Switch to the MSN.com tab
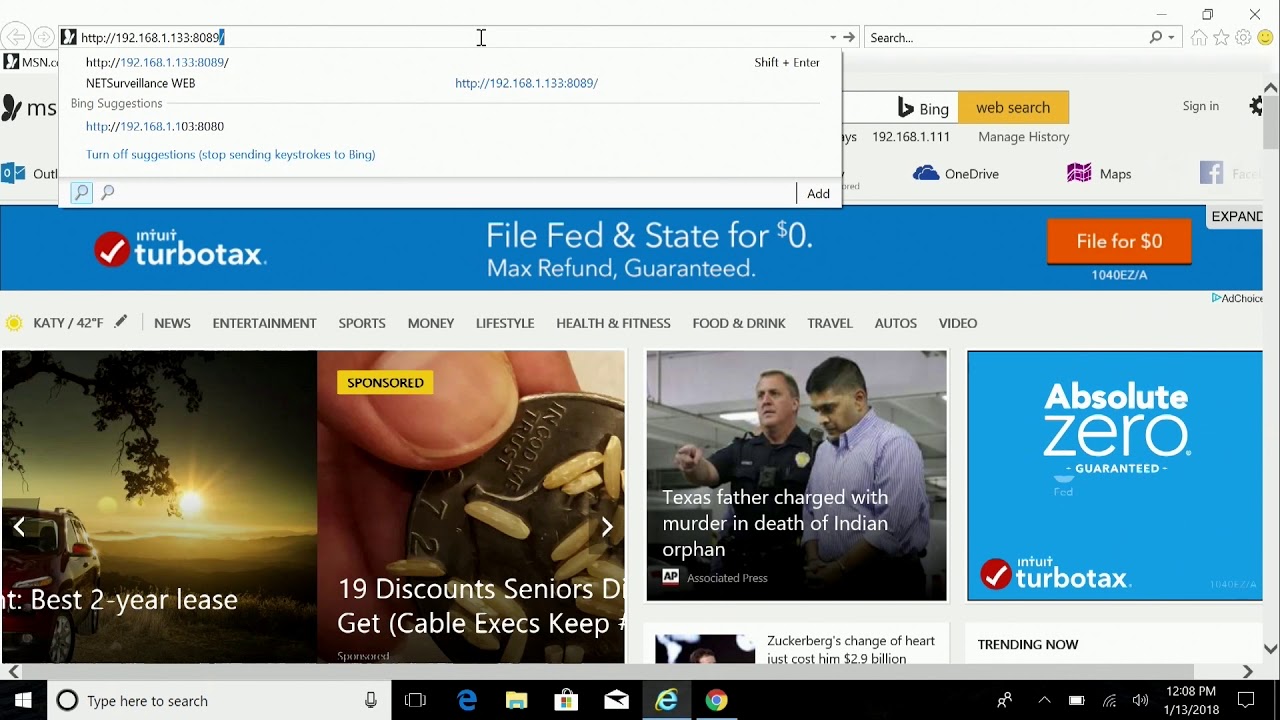The image size is (1280, 720). (30, 62)
